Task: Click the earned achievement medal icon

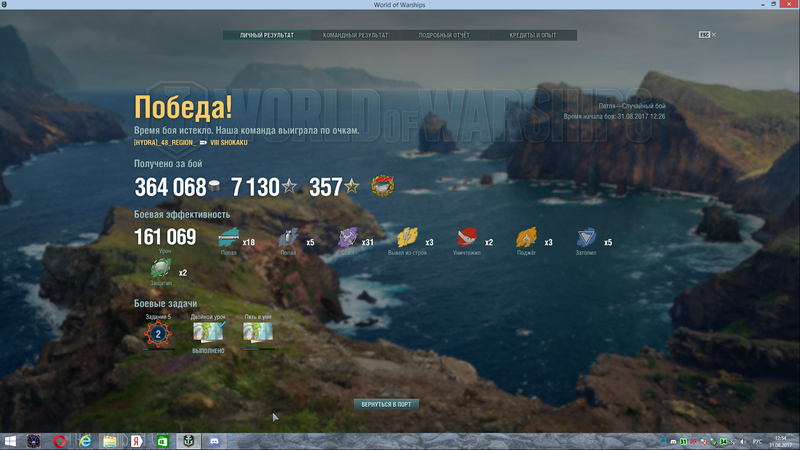Action: [383, 186]
